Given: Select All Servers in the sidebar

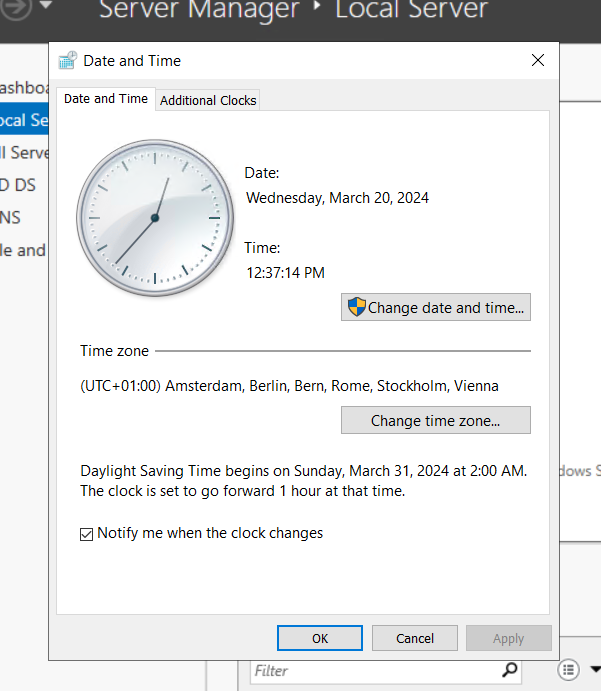Looking at the screenshot, I should (24, 152).
